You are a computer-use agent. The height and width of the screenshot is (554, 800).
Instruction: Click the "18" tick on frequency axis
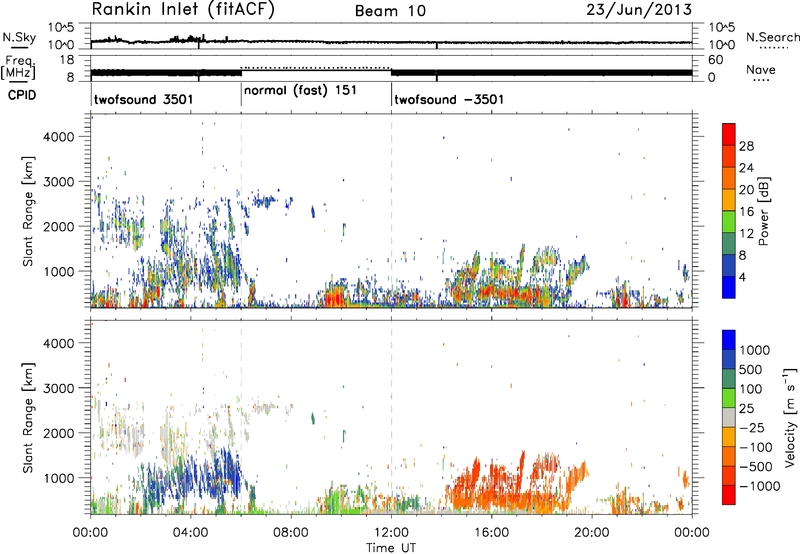(x=67, y=60)
